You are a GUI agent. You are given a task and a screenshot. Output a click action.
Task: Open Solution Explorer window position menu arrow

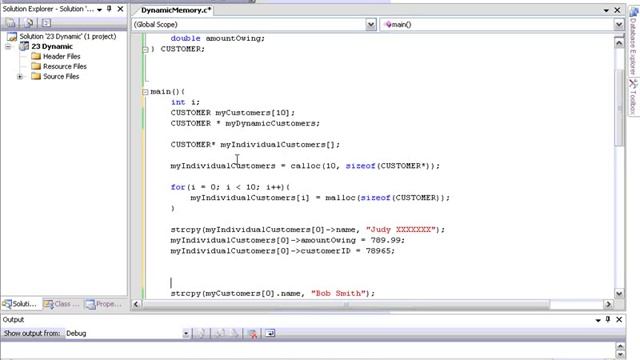pyautogui.click(x=99, y=9)
